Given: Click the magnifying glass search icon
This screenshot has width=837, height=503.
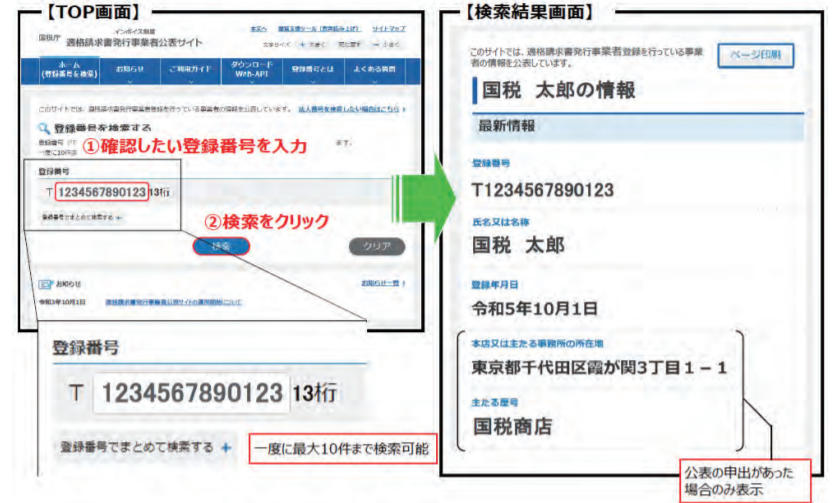Looking at the screenshot, I should [43, 129].
